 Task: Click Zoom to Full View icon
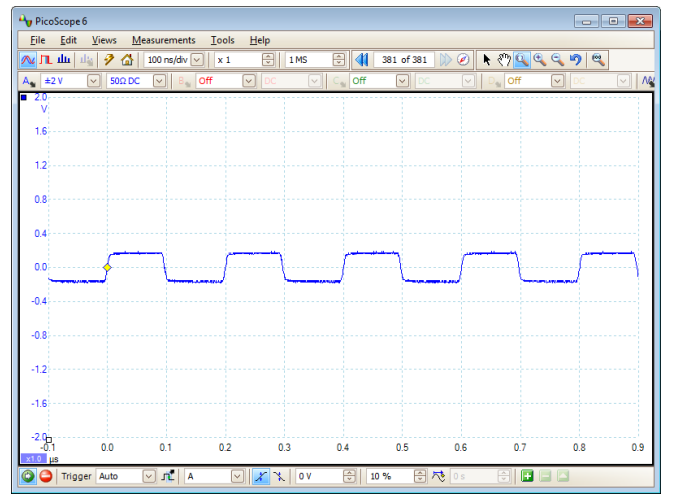point(598,60)
